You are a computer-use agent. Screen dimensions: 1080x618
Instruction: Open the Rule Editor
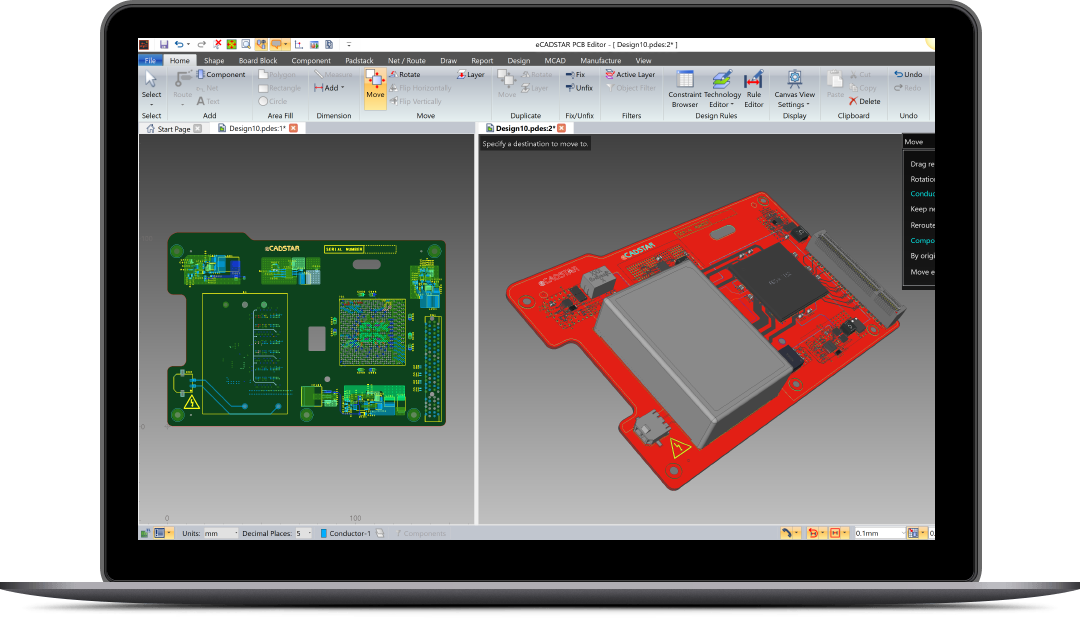coord(754,89)
